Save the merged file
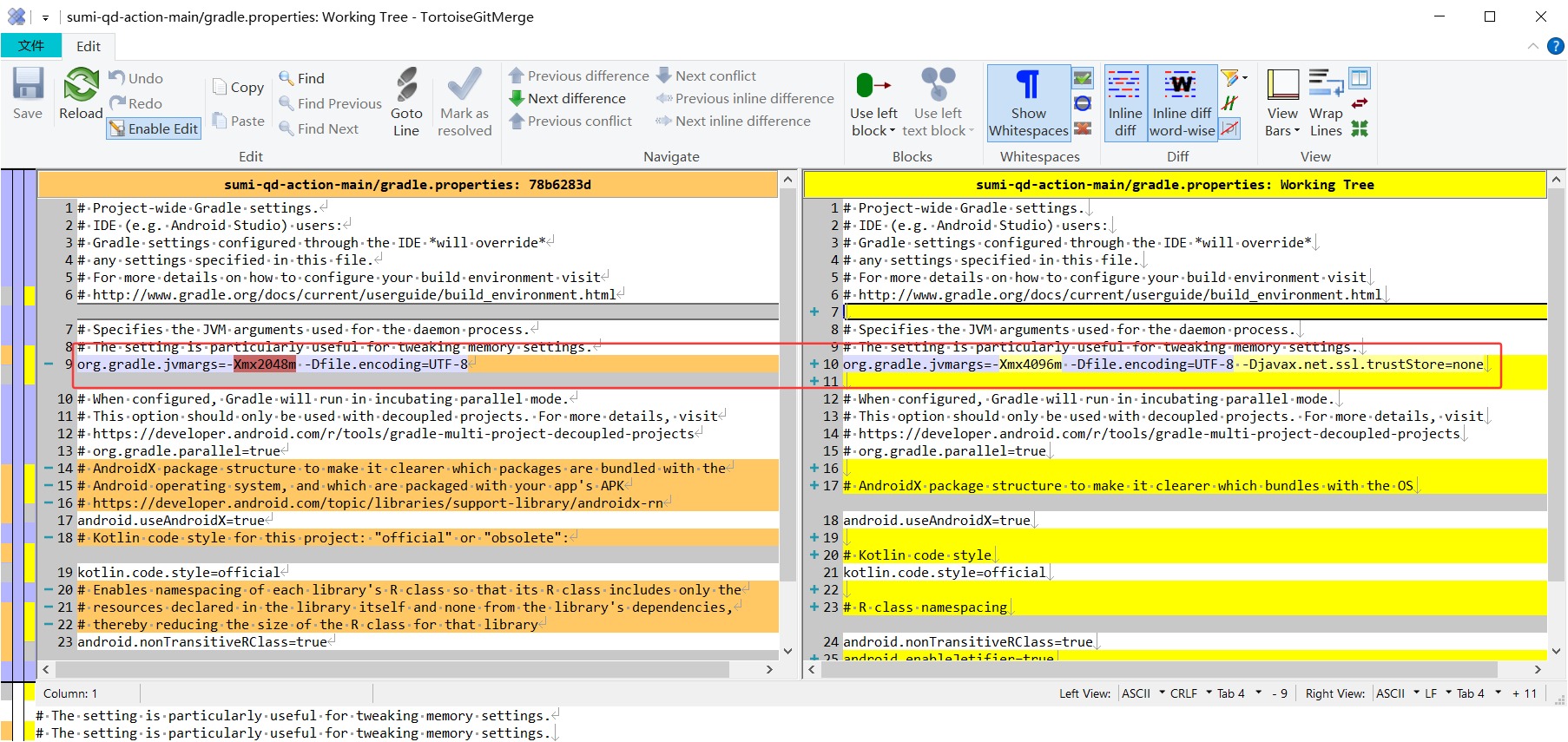1568x742 pixels. pos(28,94)
